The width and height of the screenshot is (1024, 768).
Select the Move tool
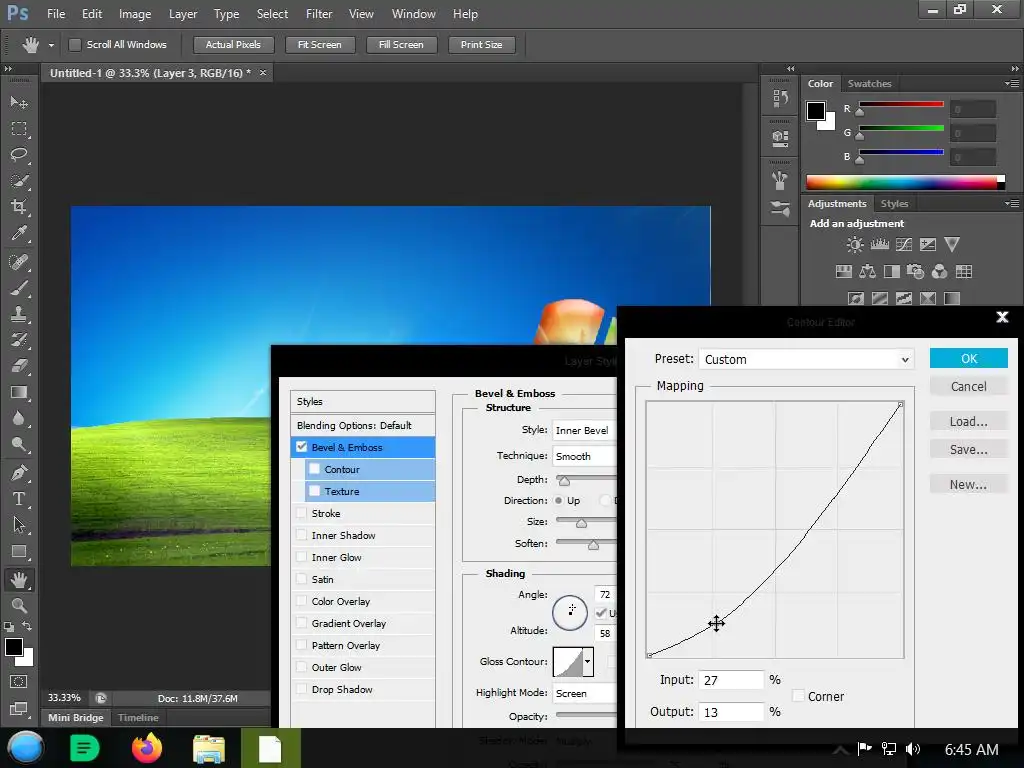[x=19, y=103]
